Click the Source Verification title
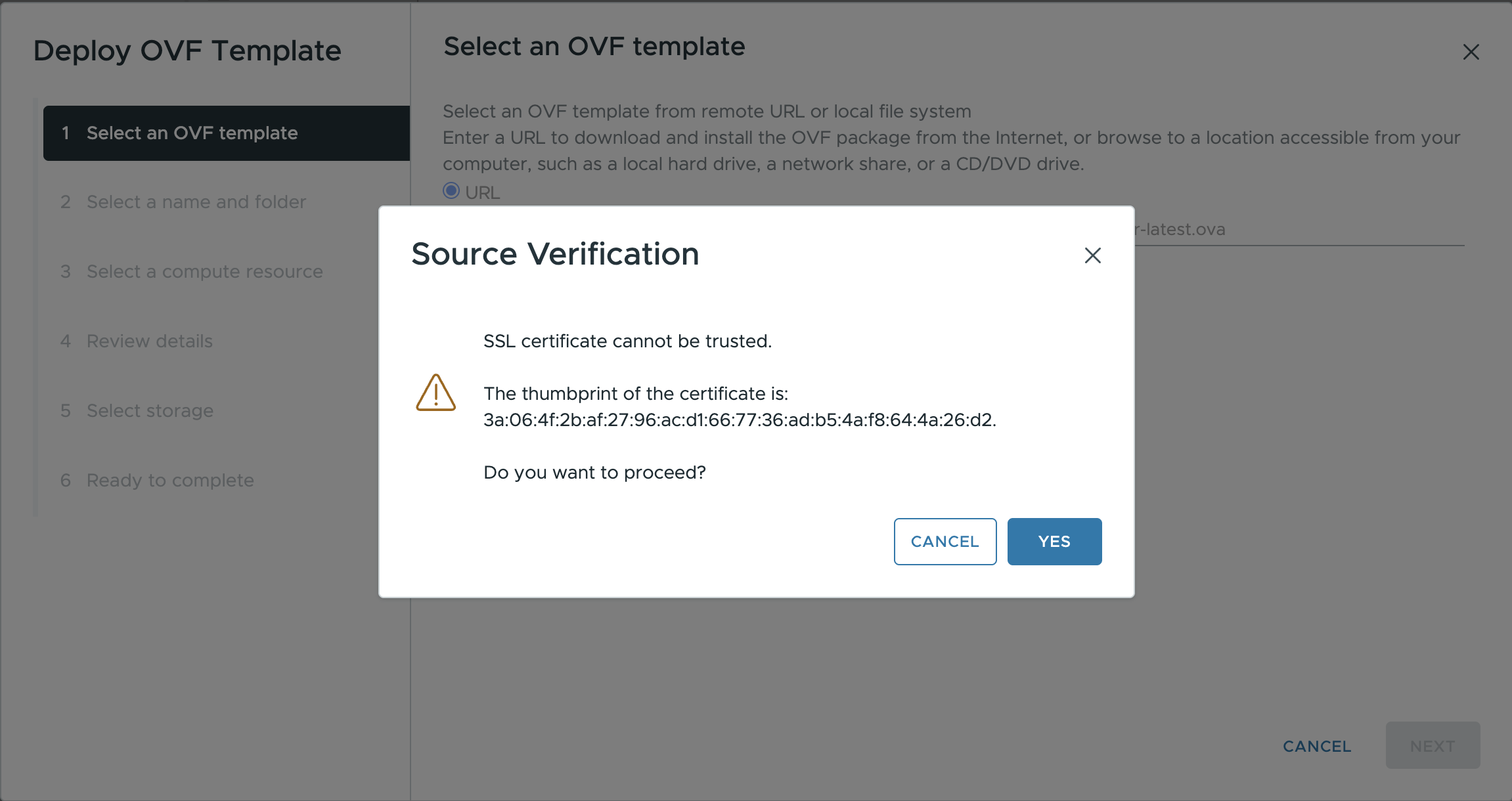 coord(555,254)
